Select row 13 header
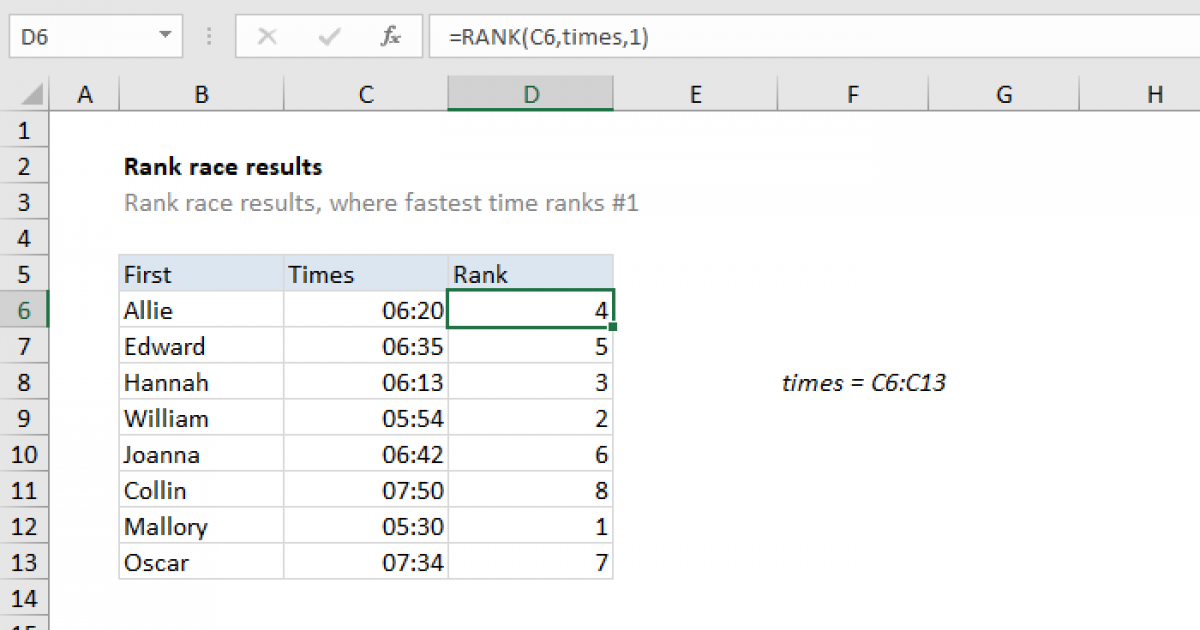The width and height of the screenshot is (1200, 630). (x=25, y=563)
